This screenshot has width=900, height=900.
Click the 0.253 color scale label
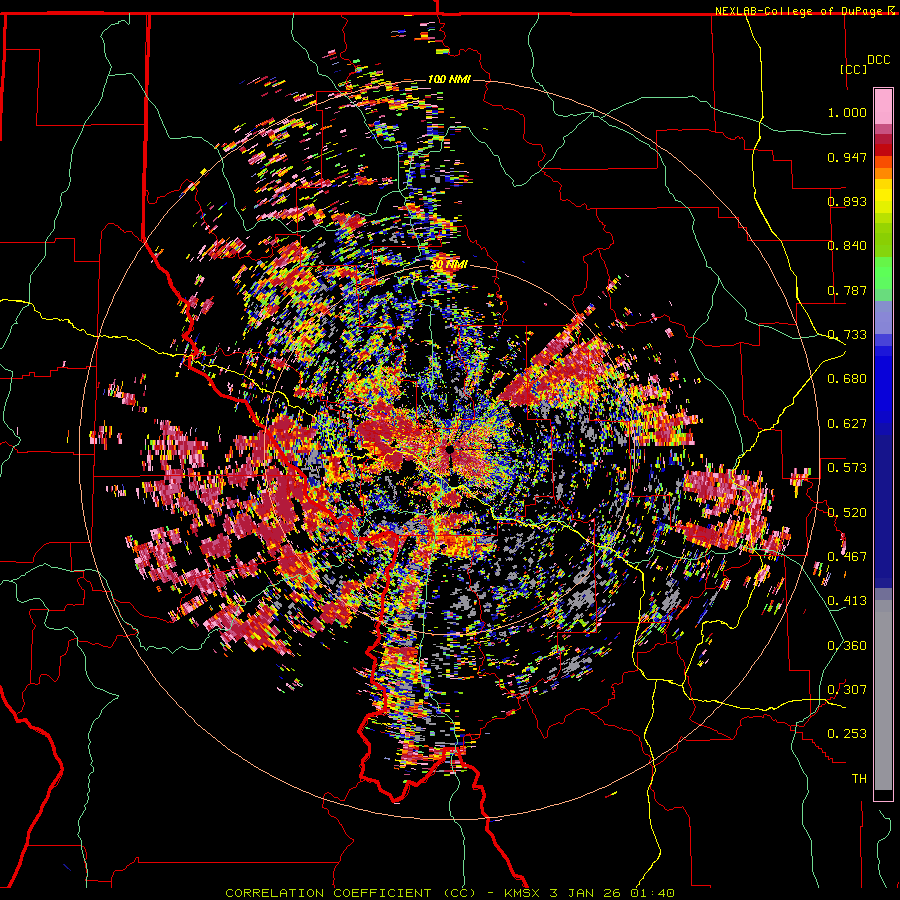coord(847,734)
